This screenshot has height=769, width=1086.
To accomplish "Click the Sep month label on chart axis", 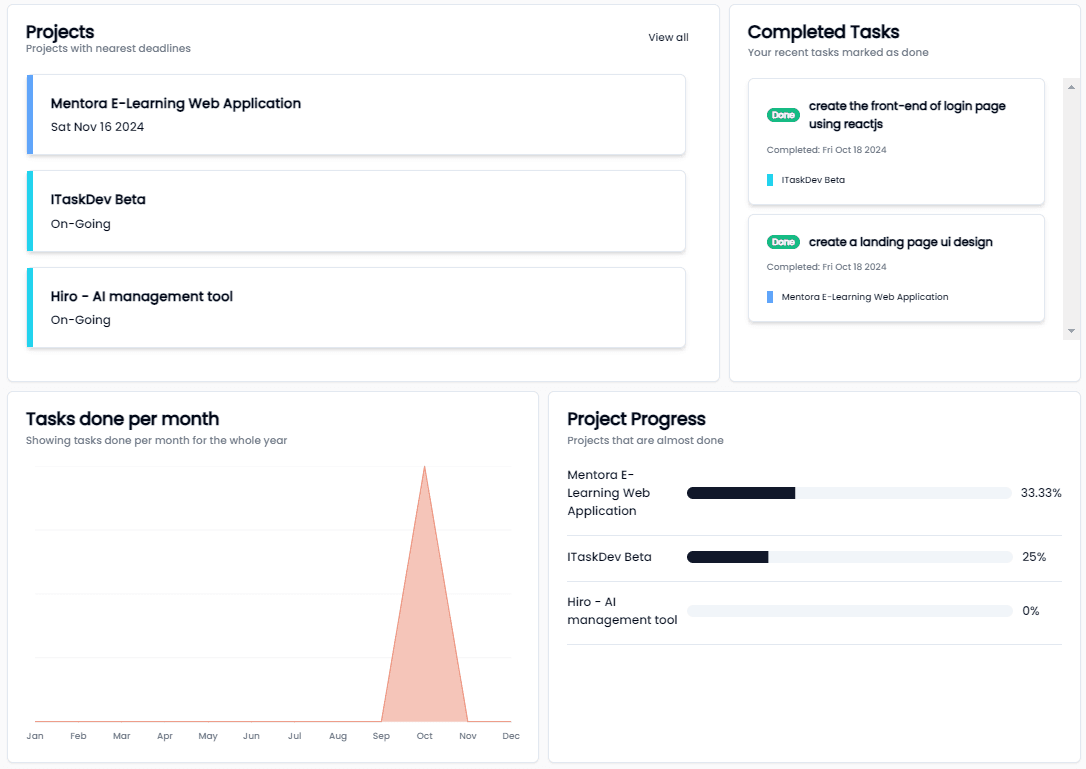I will point(381,736).
